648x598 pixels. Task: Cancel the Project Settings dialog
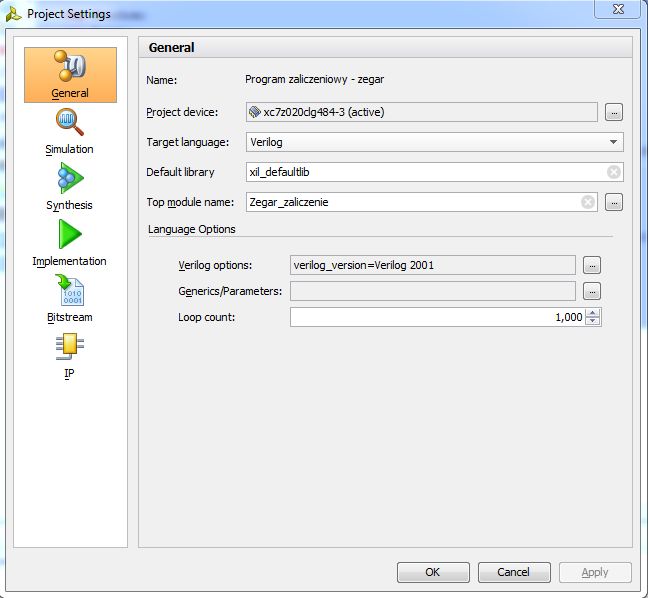tap(514, 572)
